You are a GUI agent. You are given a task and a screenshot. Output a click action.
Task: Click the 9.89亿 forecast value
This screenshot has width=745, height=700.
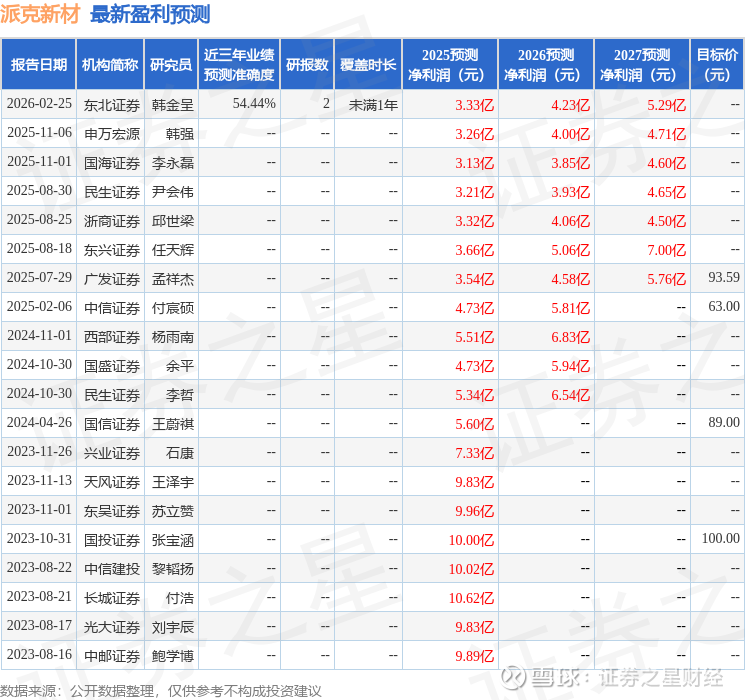pyautogui.click(x=475, y=656)
